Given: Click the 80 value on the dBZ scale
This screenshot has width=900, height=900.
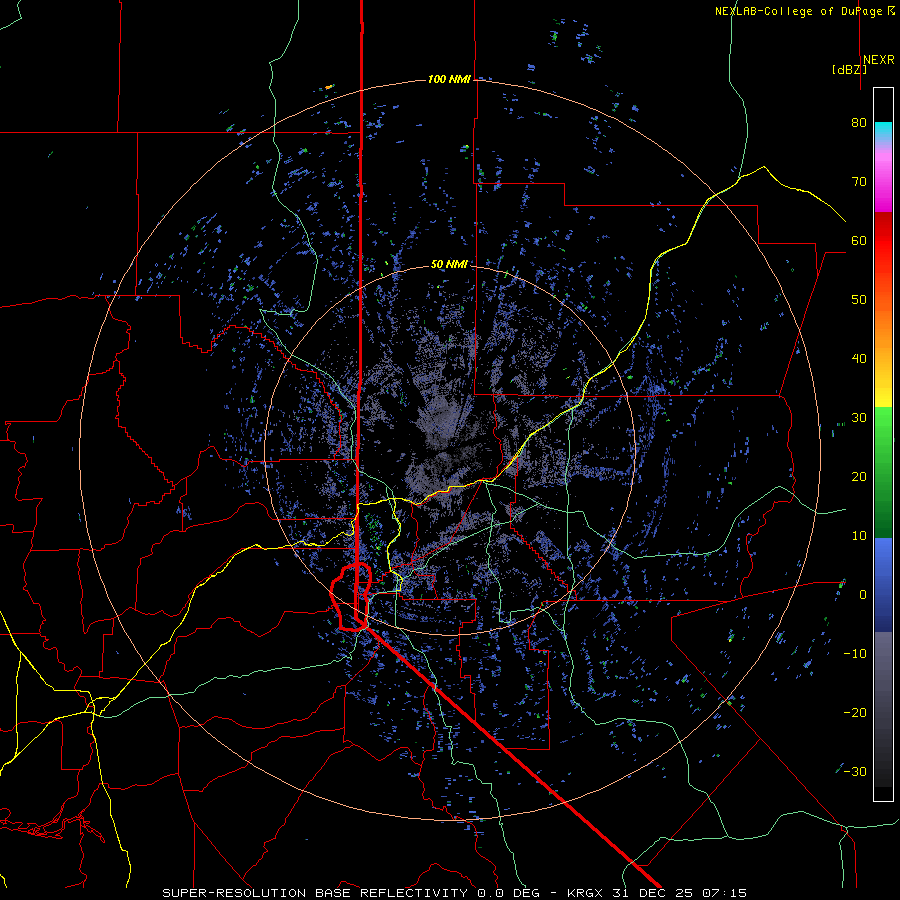Looking at the screenshot, I should point(859,122).
